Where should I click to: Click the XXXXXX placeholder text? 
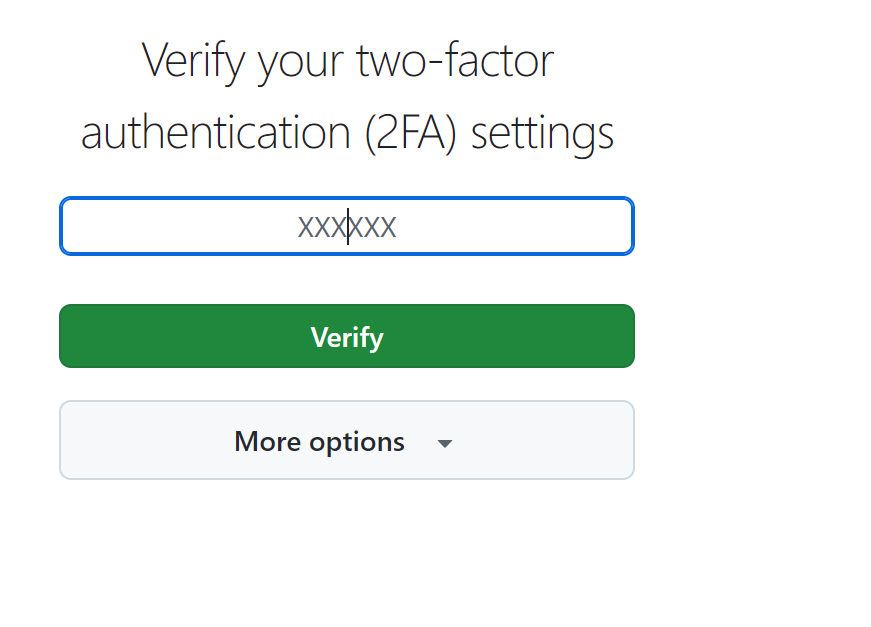[347, 227]
